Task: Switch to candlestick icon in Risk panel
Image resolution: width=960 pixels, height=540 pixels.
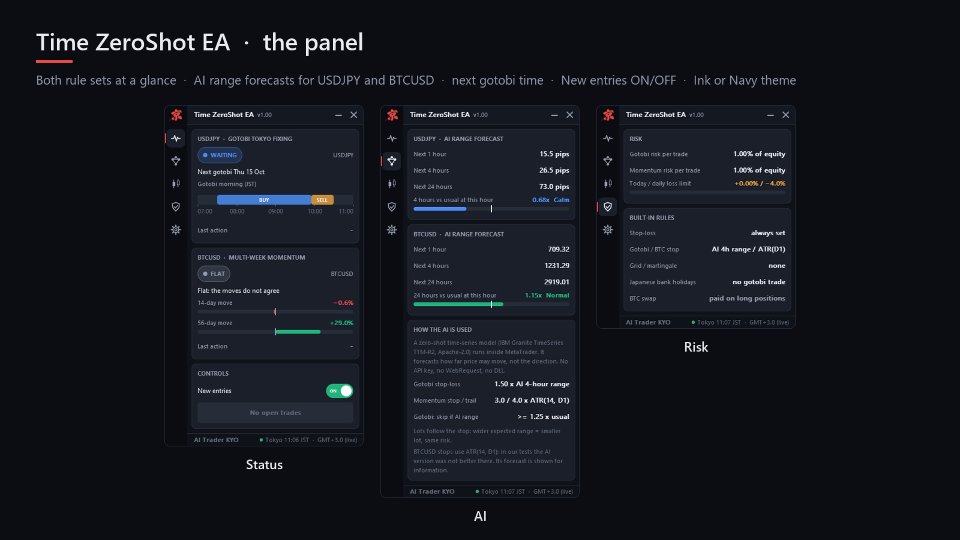Action: pyautogui.click(x=608, y=183)
